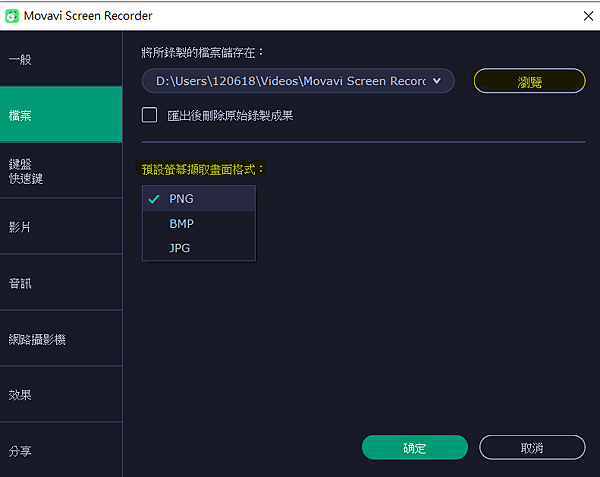Image resolution: width=600 pixels, height=477 pixels.
Task: Go to the 效果 settings tab
Action: (x=61, y=395)
